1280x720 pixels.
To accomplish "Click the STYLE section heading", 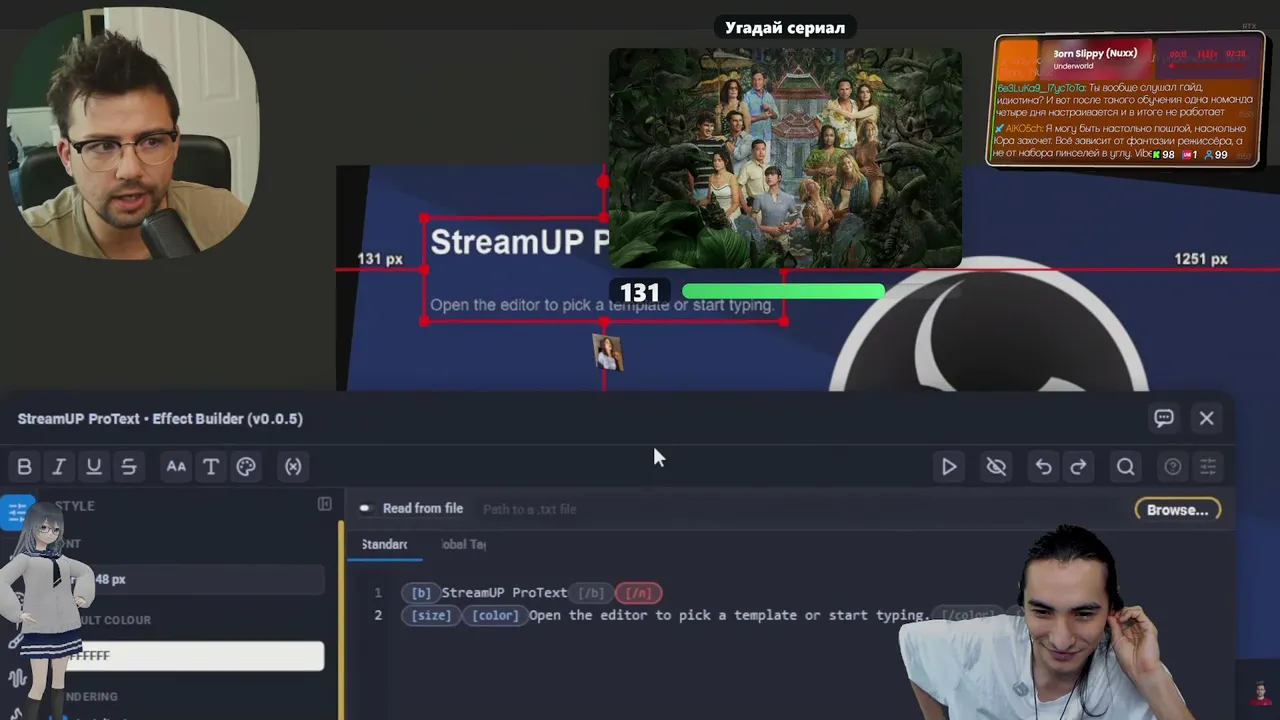I will (x=75, y=506).
